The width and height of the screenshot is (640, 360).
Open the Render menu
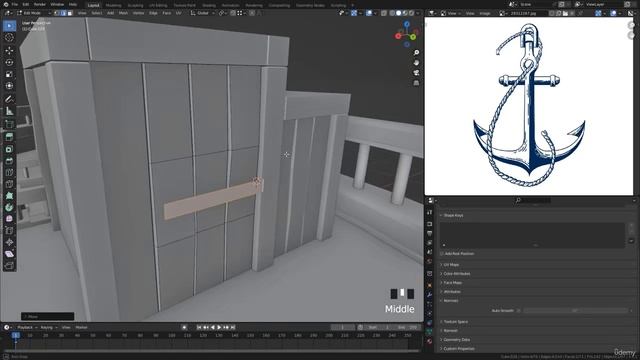(40, 4)
